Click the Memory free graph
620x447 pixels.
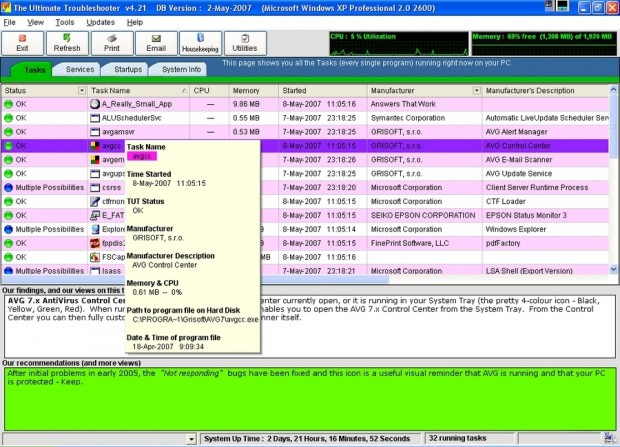[x=544, y=44]
